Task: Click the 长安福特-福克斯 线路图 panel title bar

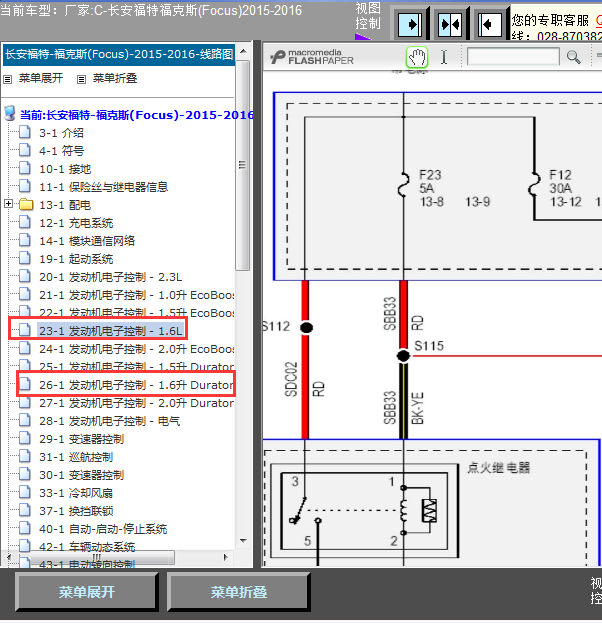Action: click(x=119, y=54)
